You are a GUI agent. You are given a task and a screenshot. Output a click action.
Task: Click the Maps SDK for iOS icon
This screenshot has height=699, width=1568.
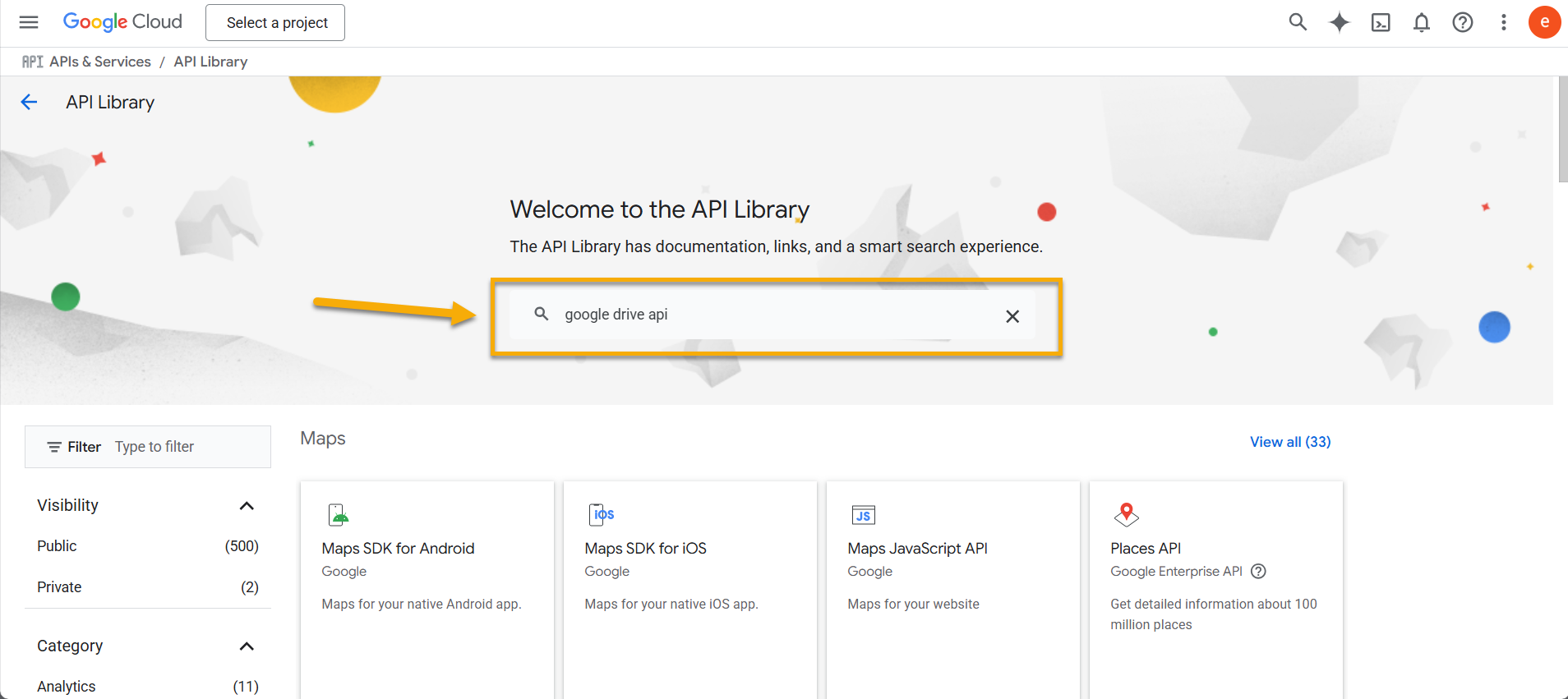(602, 515)
